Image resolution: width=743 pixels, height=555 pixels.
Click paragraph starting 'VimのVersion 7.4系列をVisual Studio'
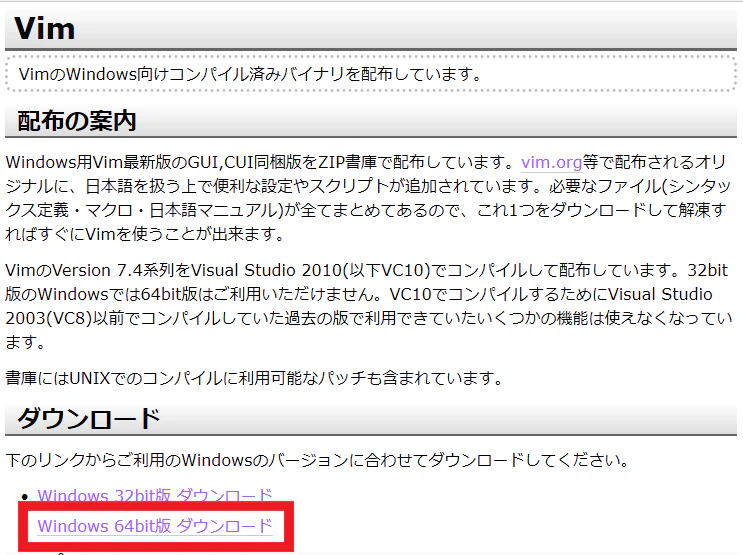click(369, 306)
